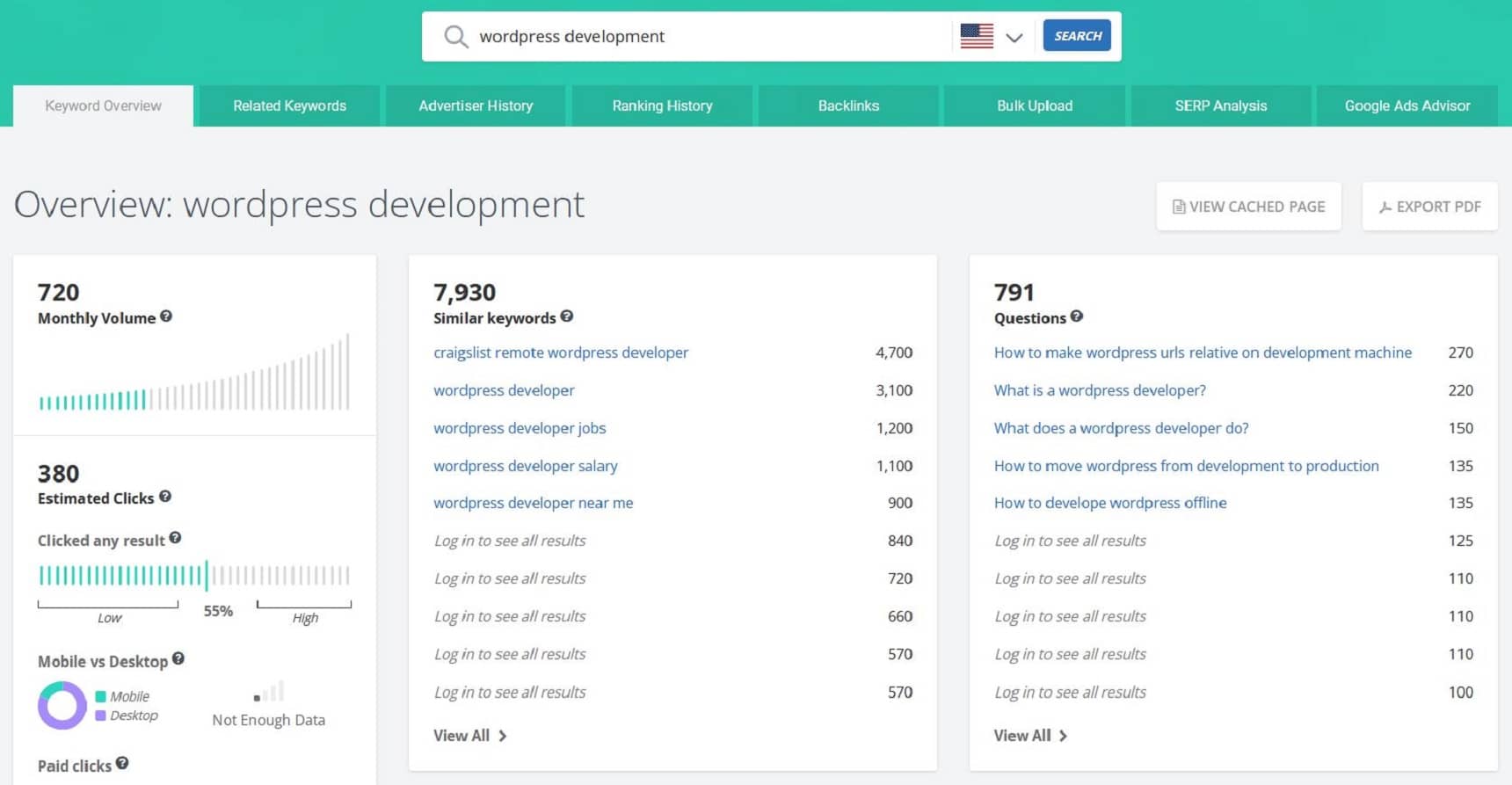Click the Overview: wordpress development heading
This screenshot has height=785, width=1512.
pos(299,204)
